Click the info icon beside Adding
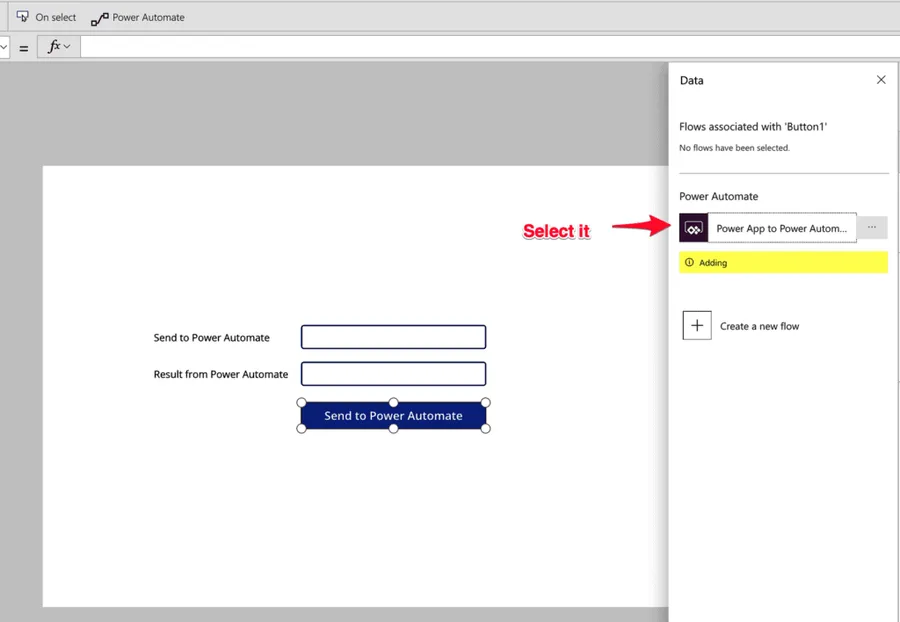This screenshot has width=900, height=622. (x=689, y=263)
